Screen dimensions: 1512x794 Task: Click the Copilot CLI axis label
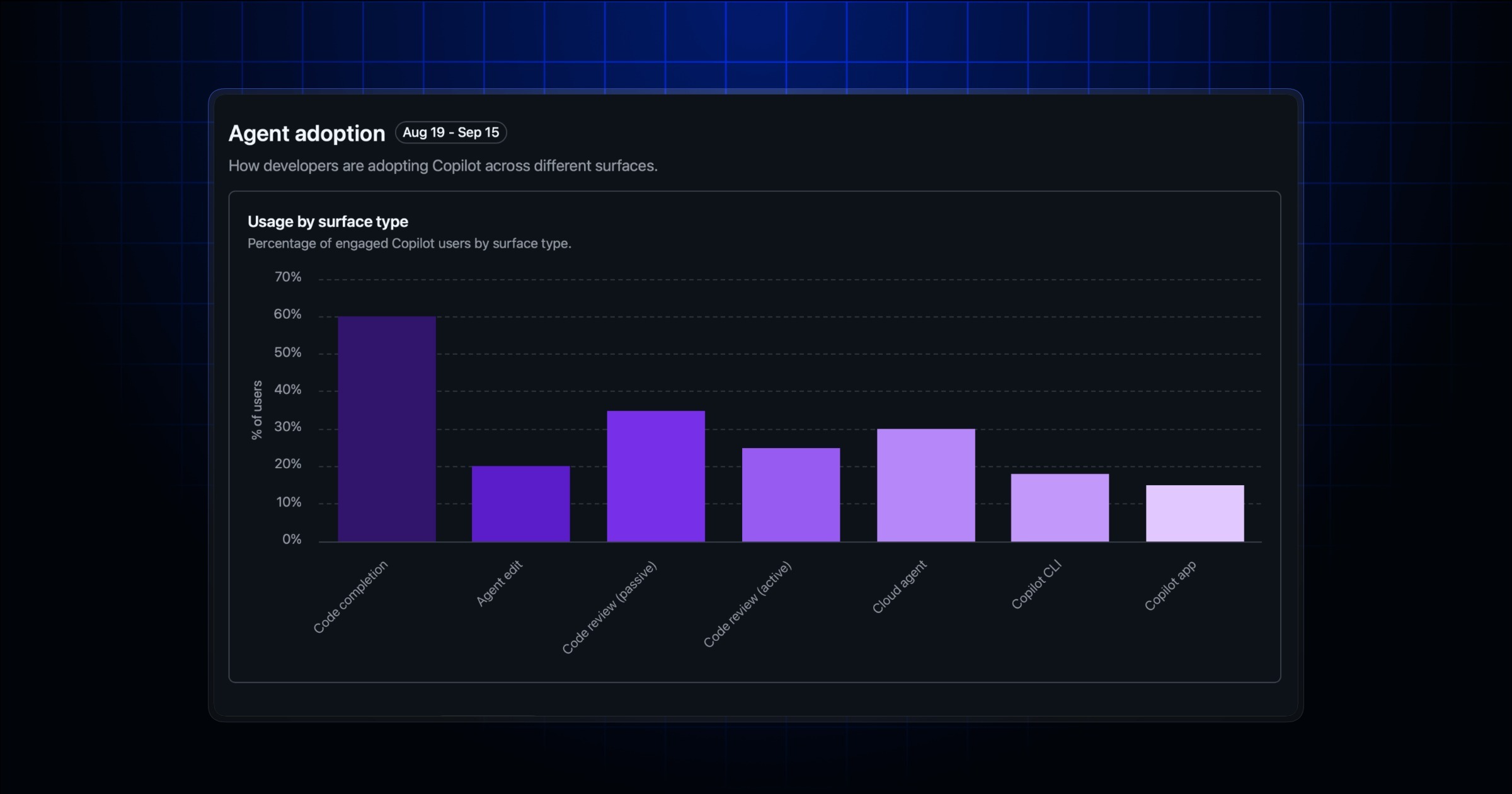coord(1036,585)
